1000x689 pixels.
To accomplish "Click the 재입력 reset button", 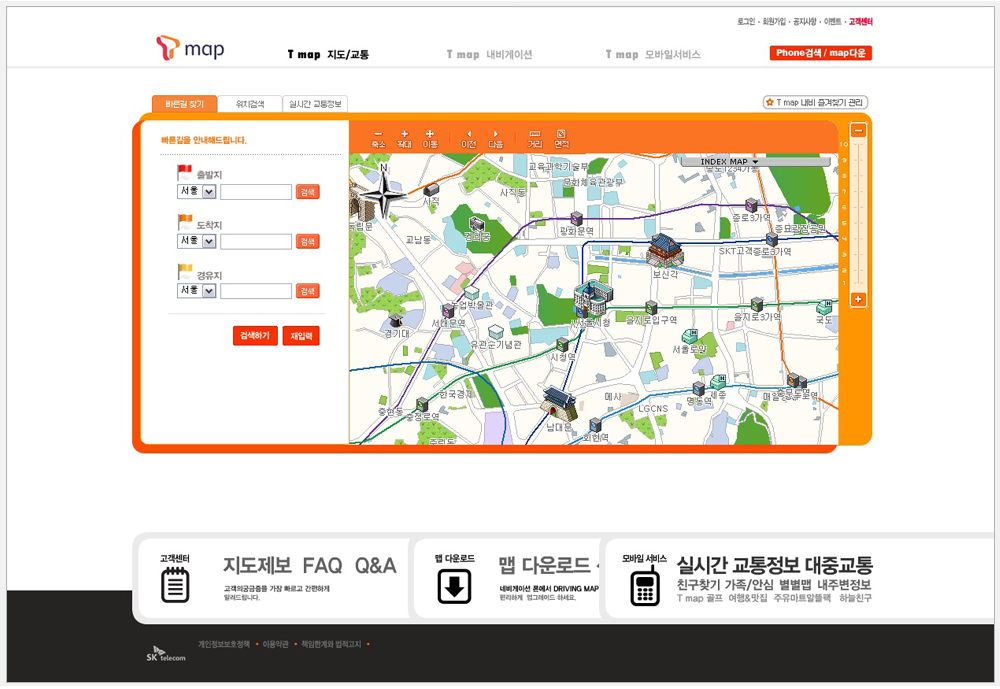I will point(301,336).
